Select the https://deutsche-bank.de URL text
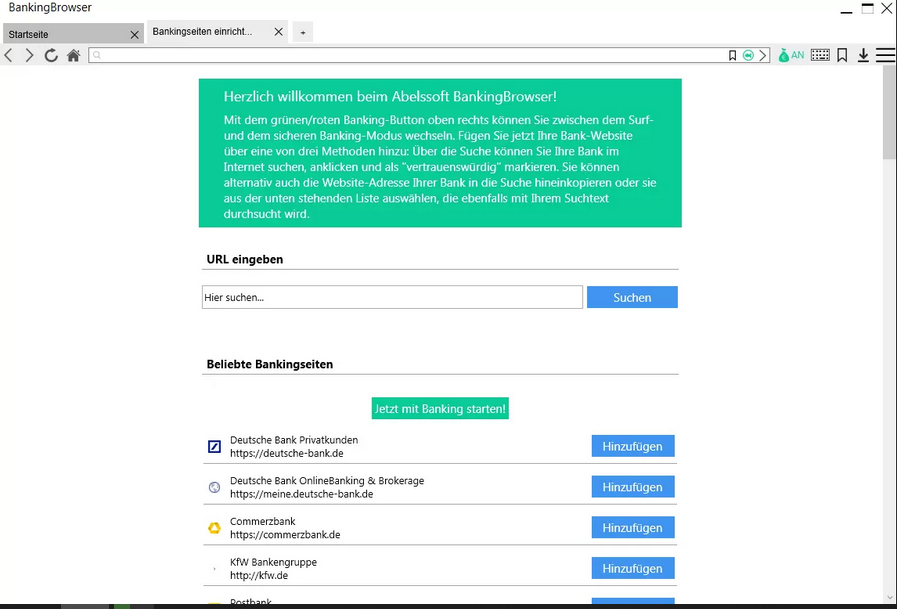The image size is (897, 609). (287, 453)
